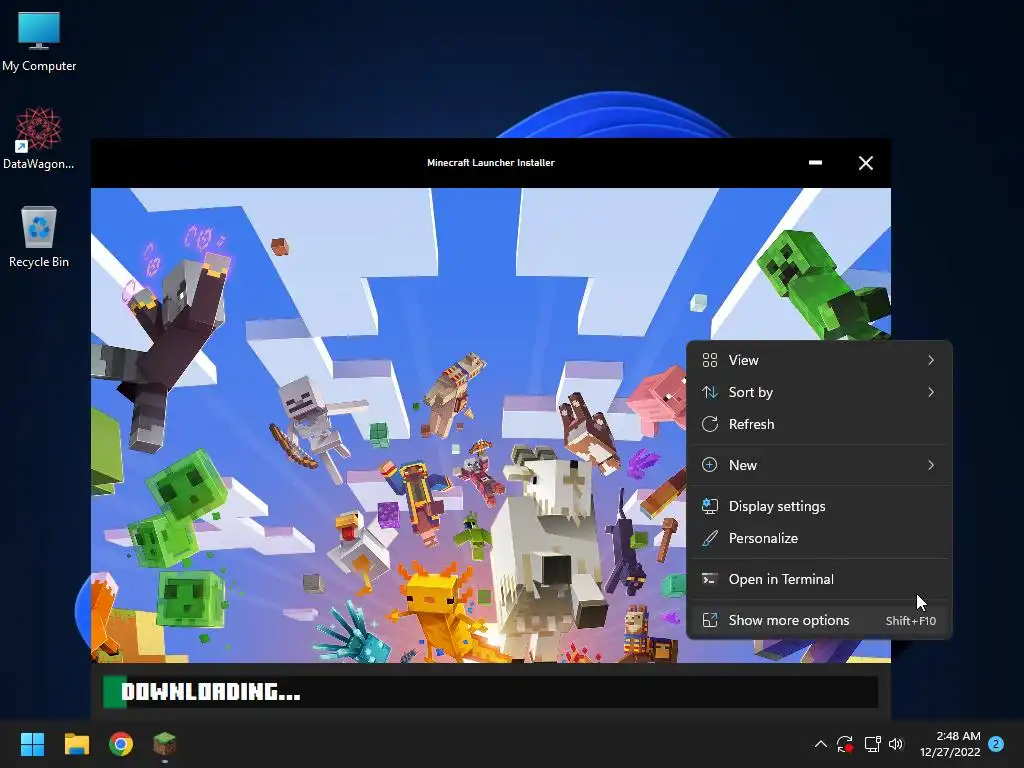This screenshot has width=1024, height=768.
Task: Open File Explorer from the taskbar
Action: pos(76,744)
